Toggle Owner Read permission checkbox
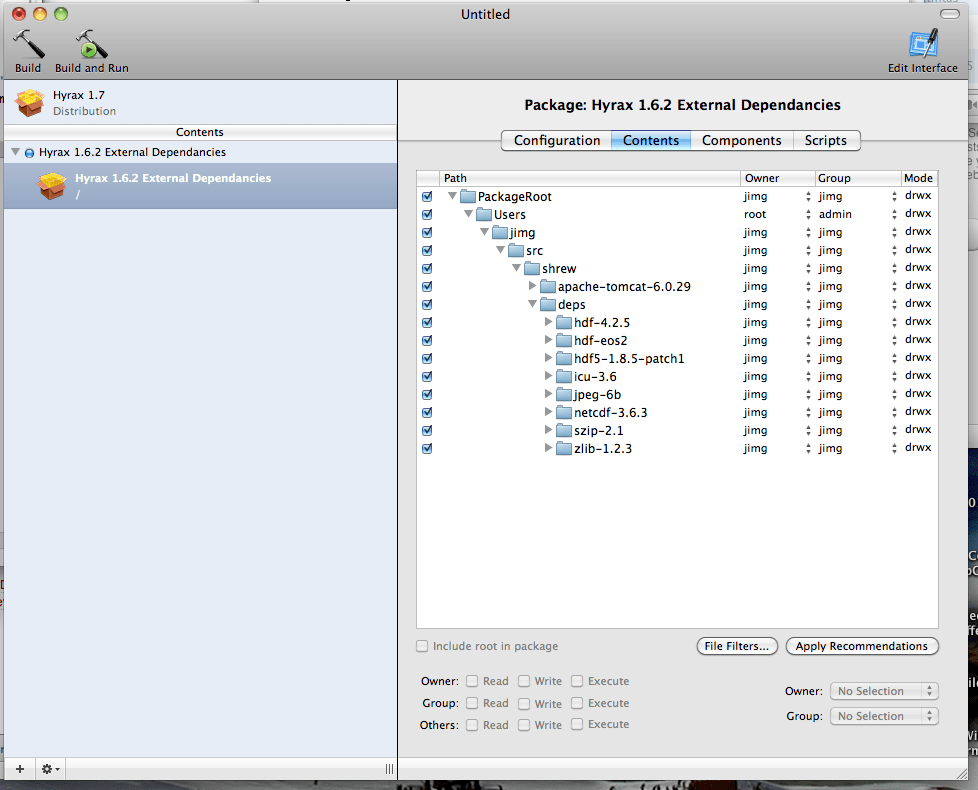The image size is (978, 790). click(472, 681)
